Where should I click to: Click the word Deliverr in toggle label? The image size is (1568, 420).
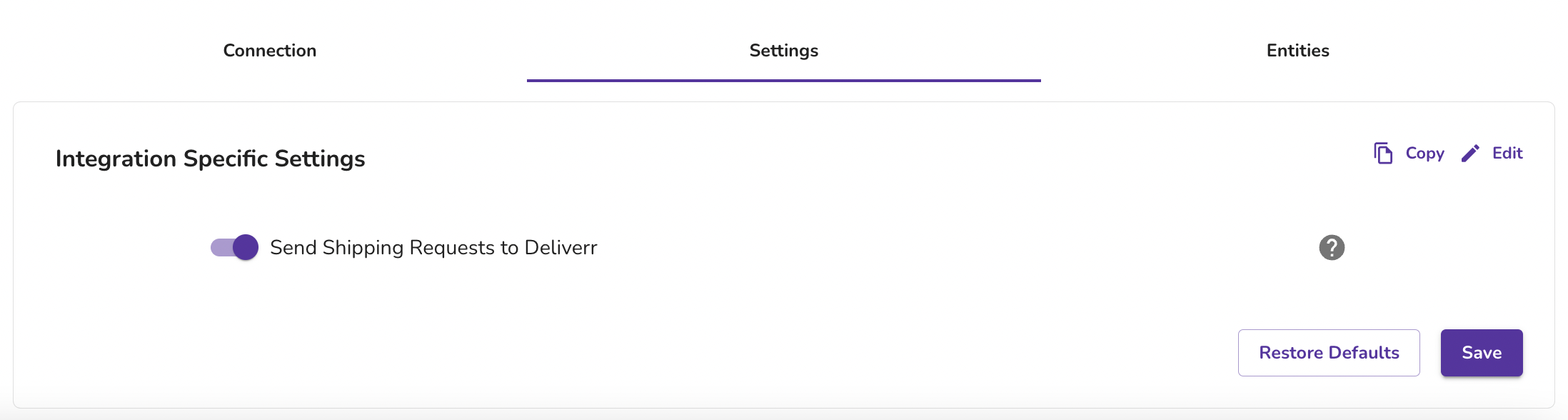561,248
